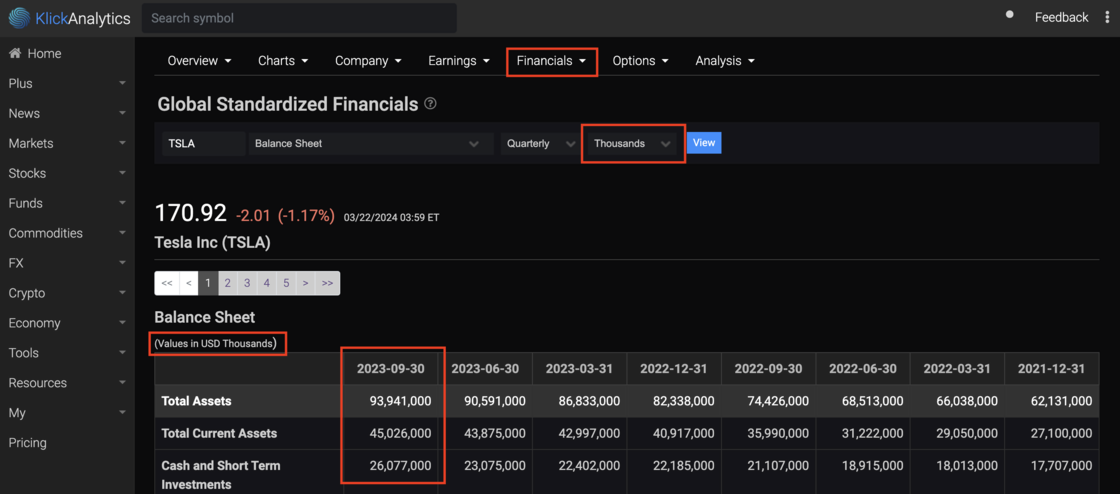The image size is (1120, 494).
Task: Open the Financials menu
Action: coord(551,61)
